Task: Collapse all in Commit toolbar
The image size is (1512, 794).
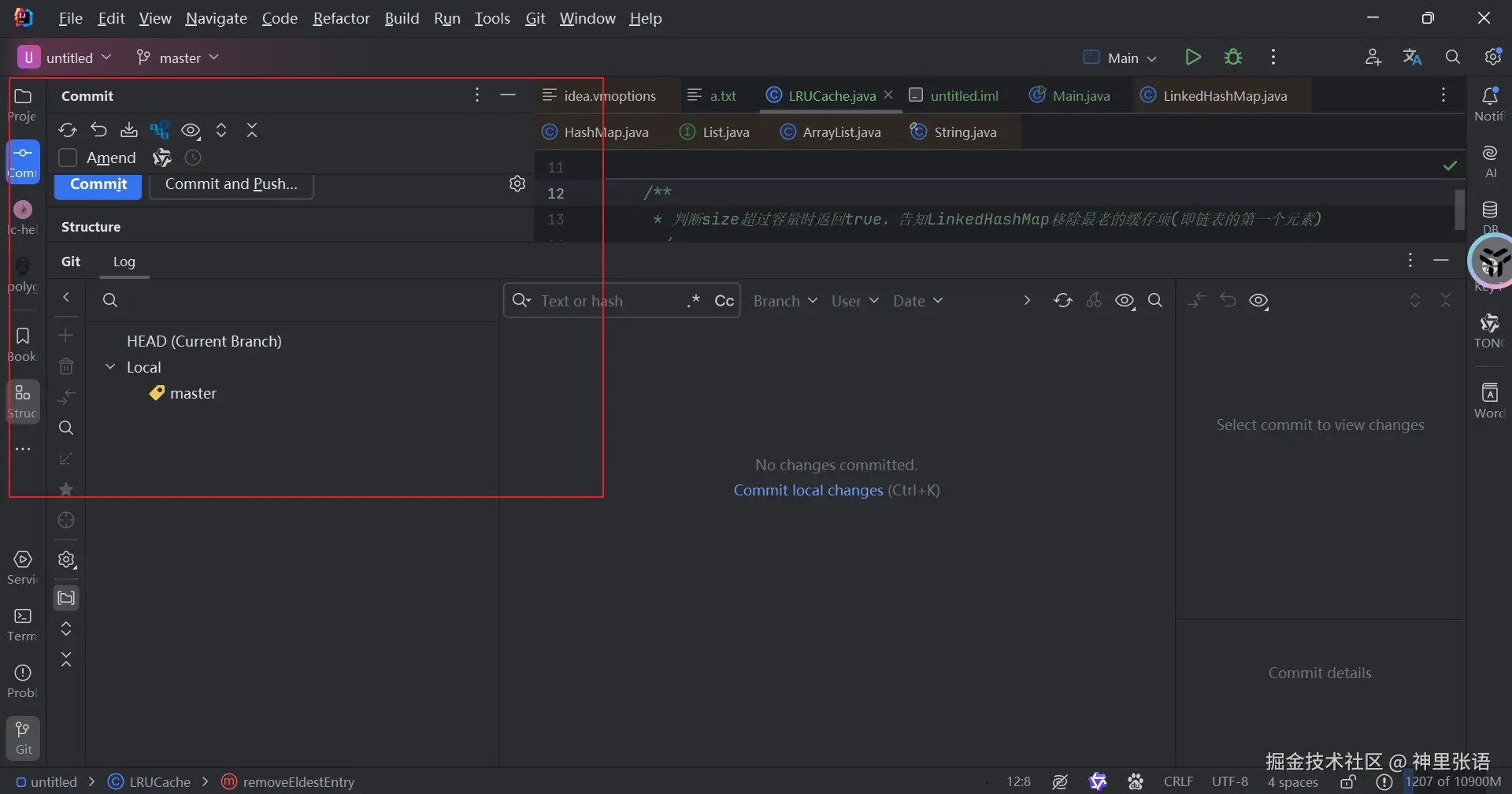Action: [x=252, y=130]
